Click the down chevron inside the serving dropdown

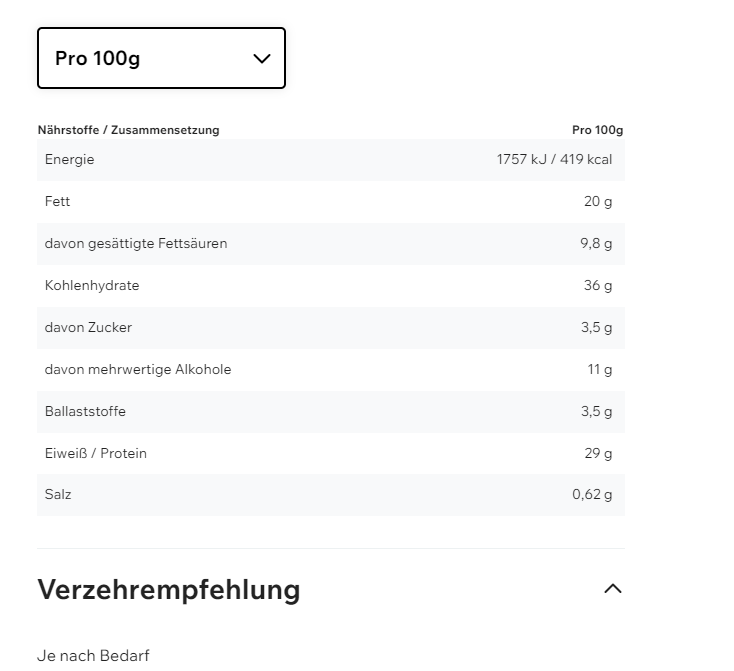(262, 58)
